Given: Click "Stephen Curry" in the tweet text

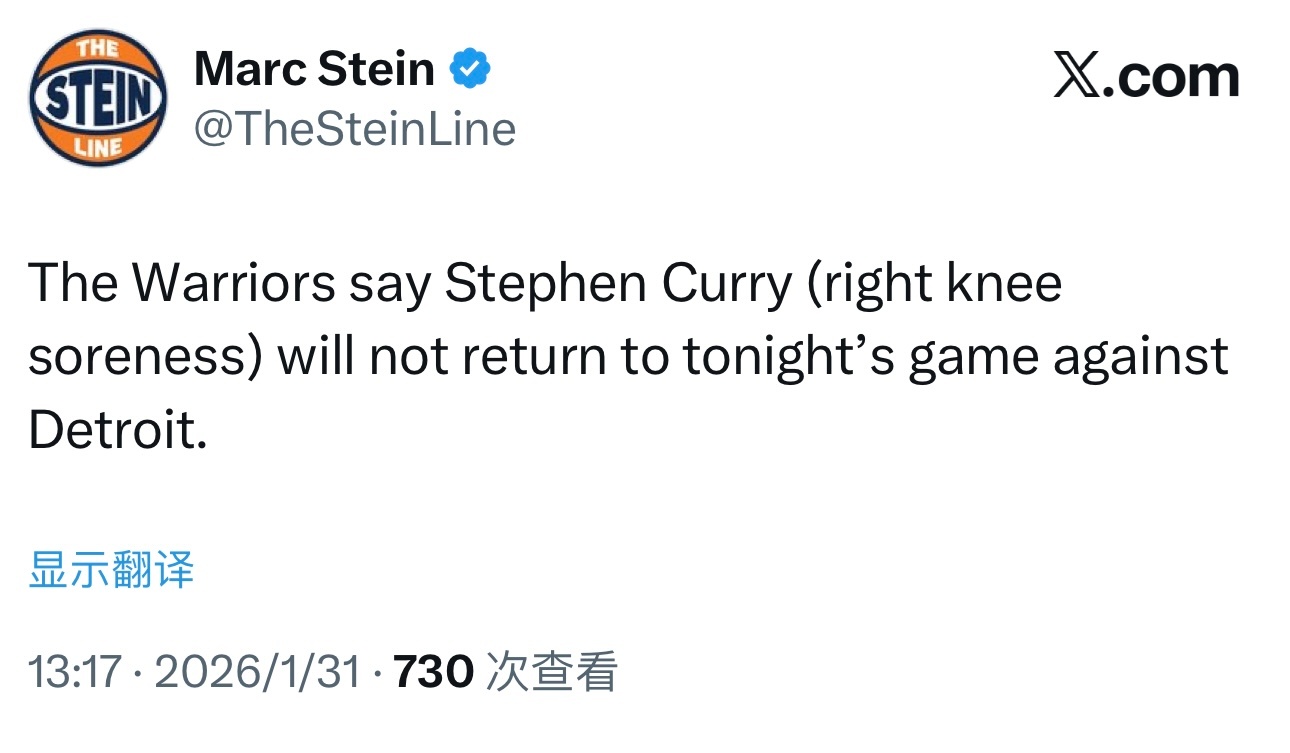Looking at the screenshot, I should coord(617,284).
